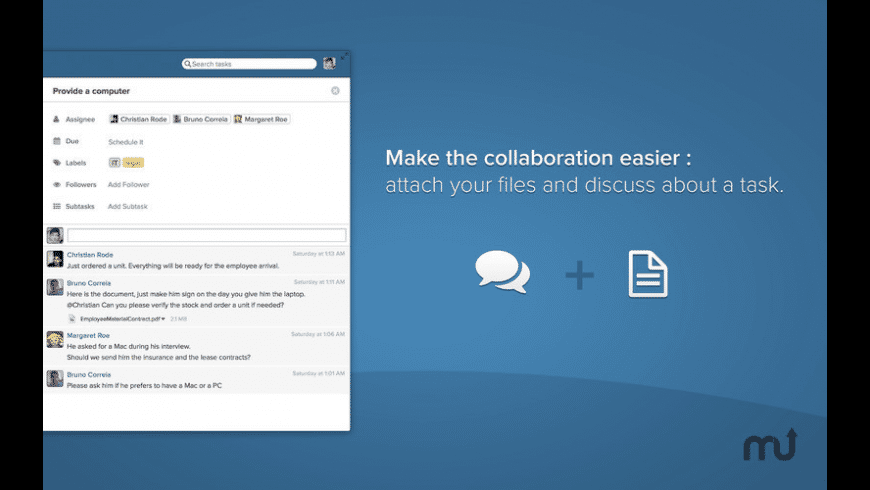Click the Subtasks list icon
Screen dimensions: 870x490
pyautogui.click(x=56, y=206)
